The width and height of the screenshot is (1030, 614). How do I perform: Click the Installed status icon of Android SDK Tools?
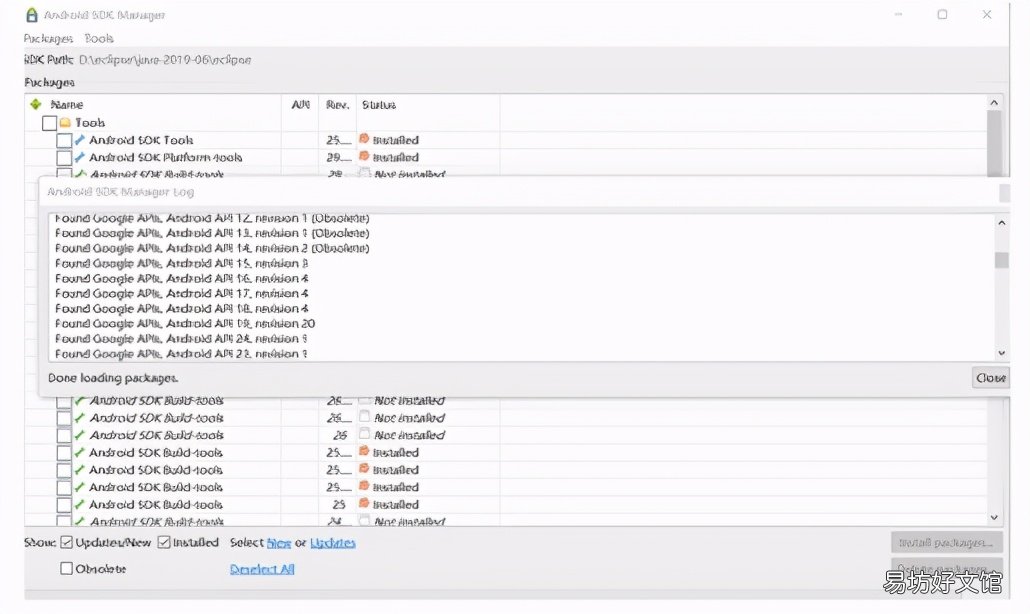point(364,139)
